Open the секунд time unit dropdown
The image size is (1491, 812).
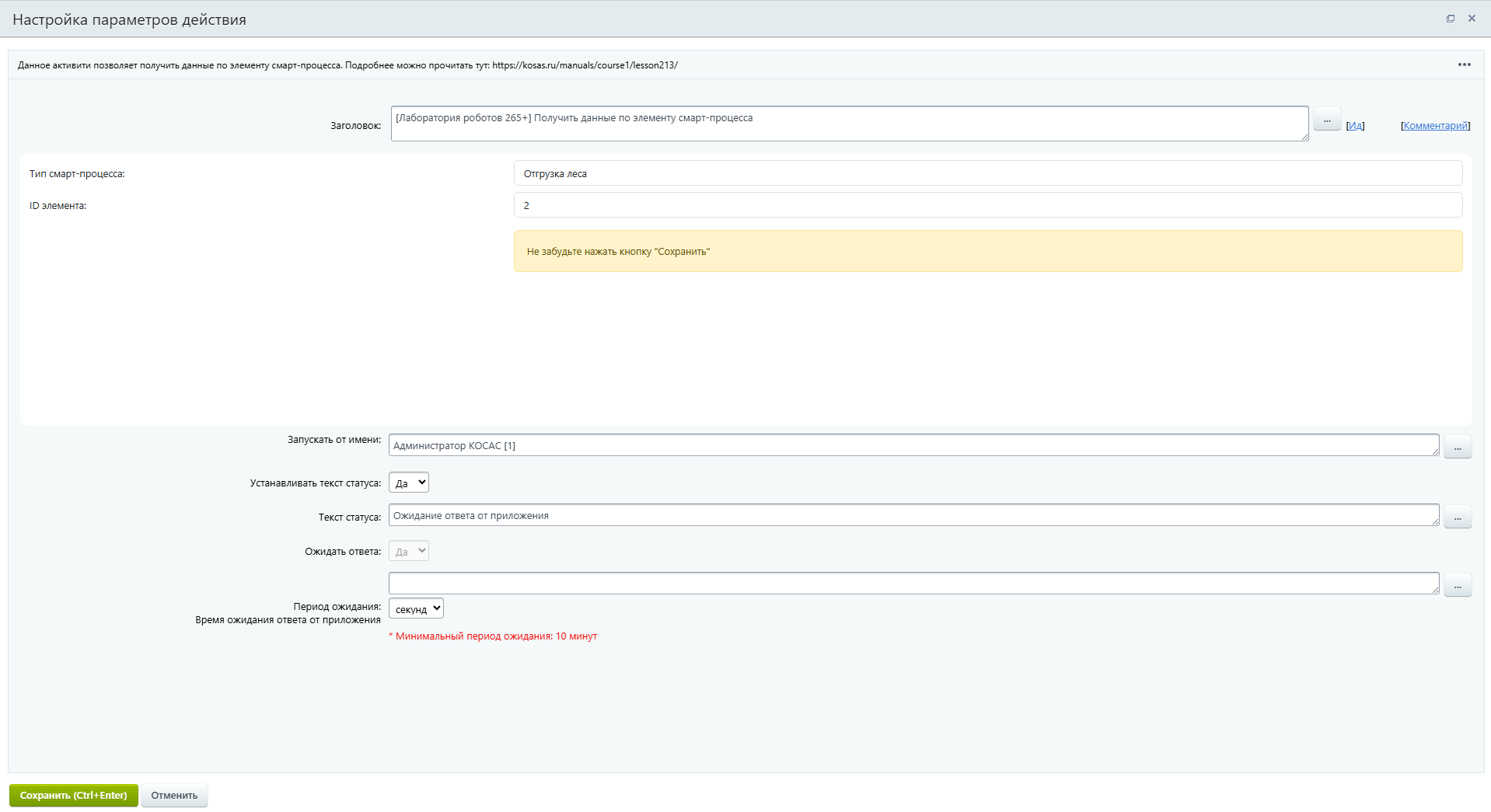click(416, 608)
